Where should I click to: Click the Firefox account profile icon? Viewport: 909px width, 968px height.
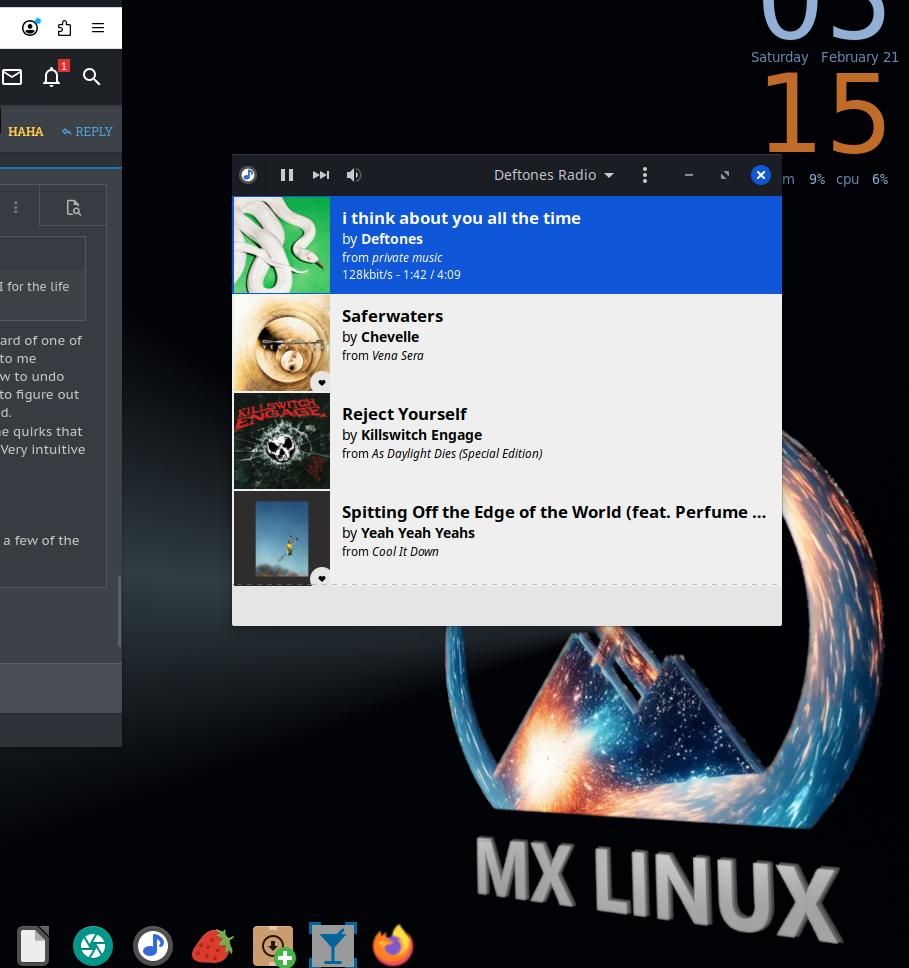(x=30, y=27)
